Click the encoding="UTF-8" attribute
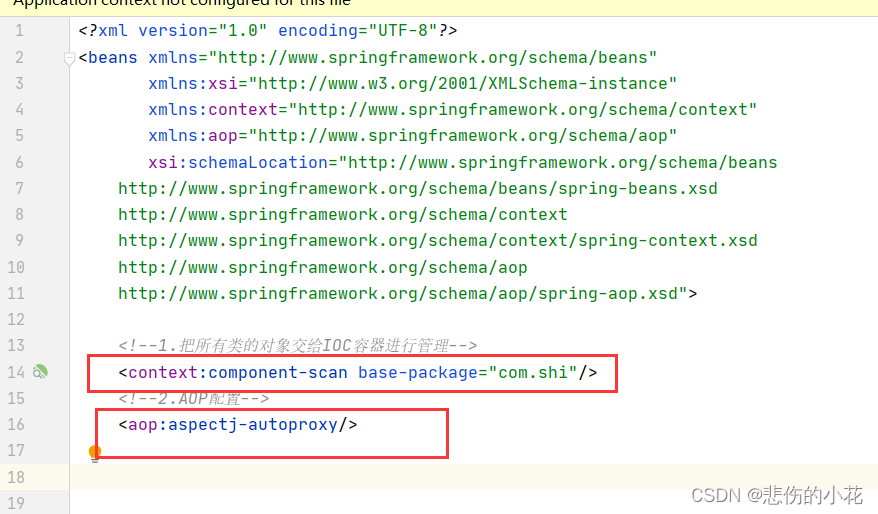Screen dimensions: 878x514 [358, 31]
